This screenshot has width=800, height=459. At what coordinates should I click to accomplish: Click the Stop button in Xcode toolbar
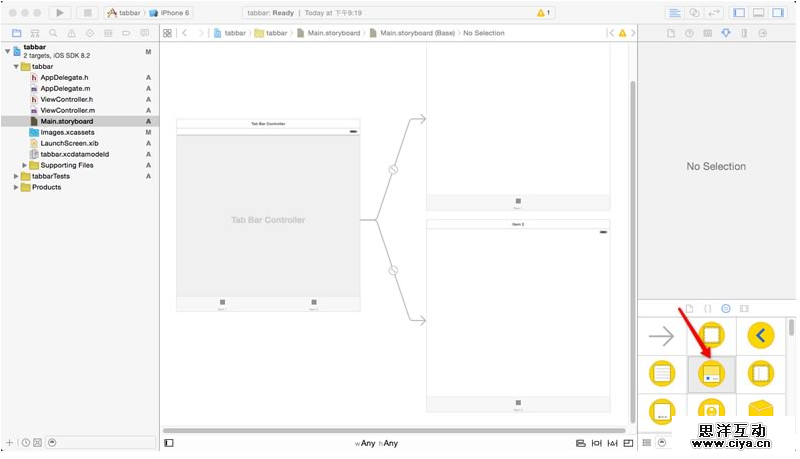pyautogui.click(x=87, y=13)
